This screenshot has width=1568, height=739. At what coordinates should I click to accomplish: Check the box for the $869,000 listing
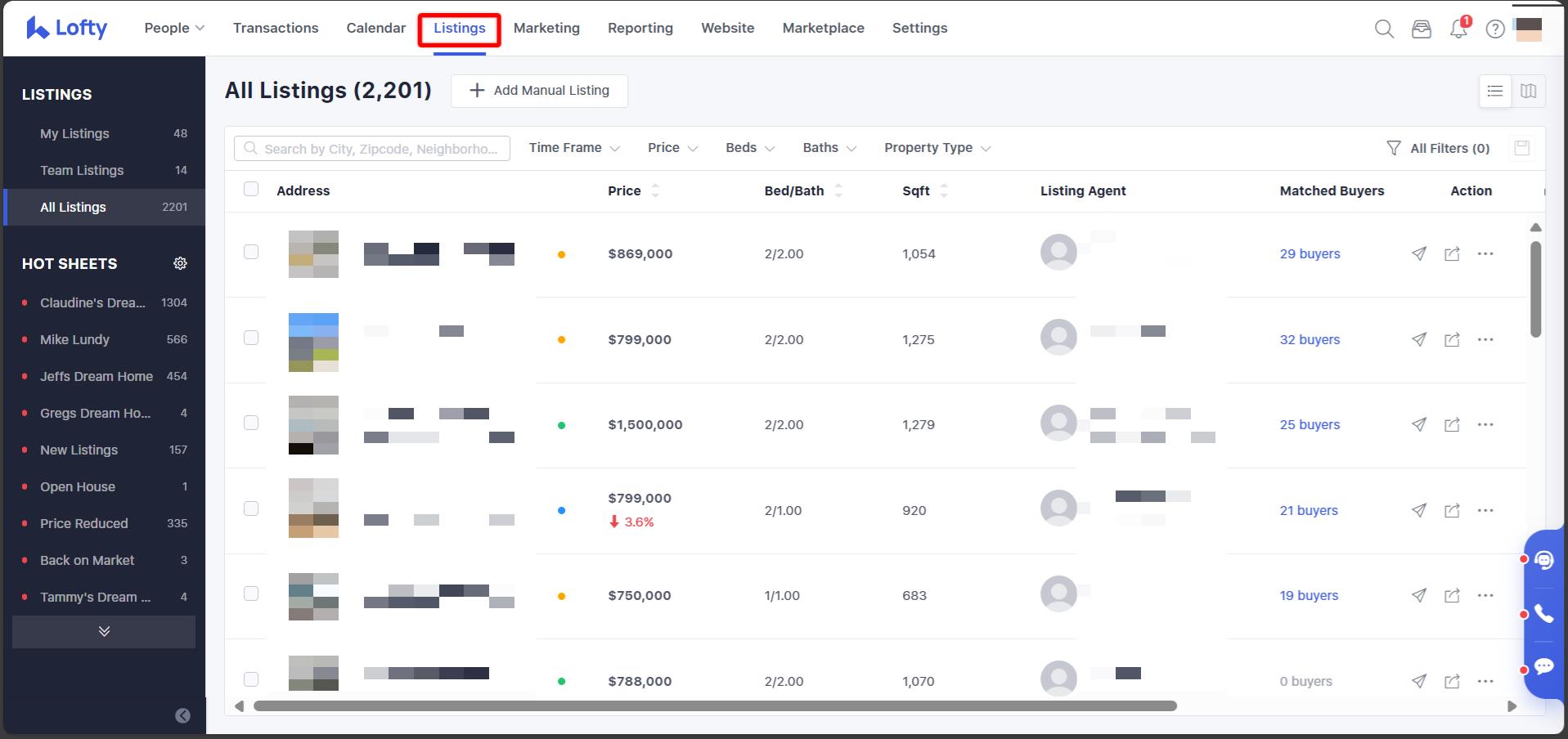(251, 253)
